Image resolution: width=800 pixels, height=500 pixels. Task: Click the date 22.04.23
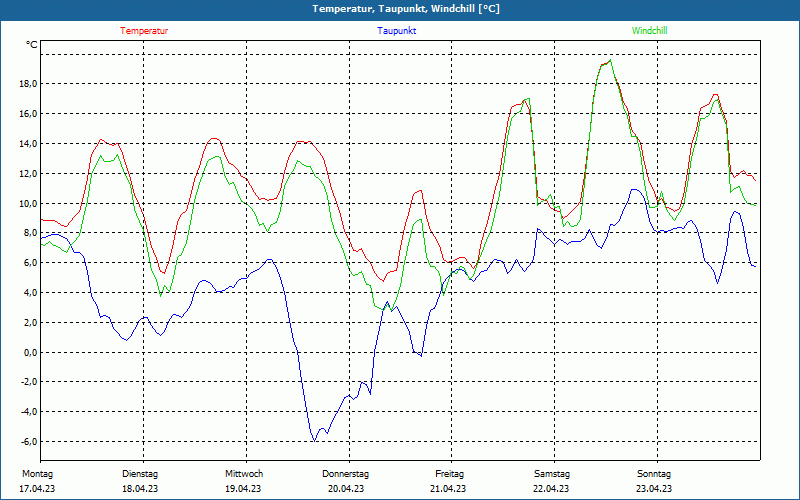point(551,489)
